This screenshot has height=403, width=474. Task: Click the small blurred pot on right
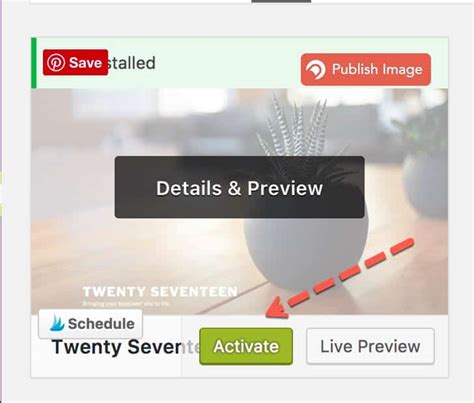click(426, 185)
